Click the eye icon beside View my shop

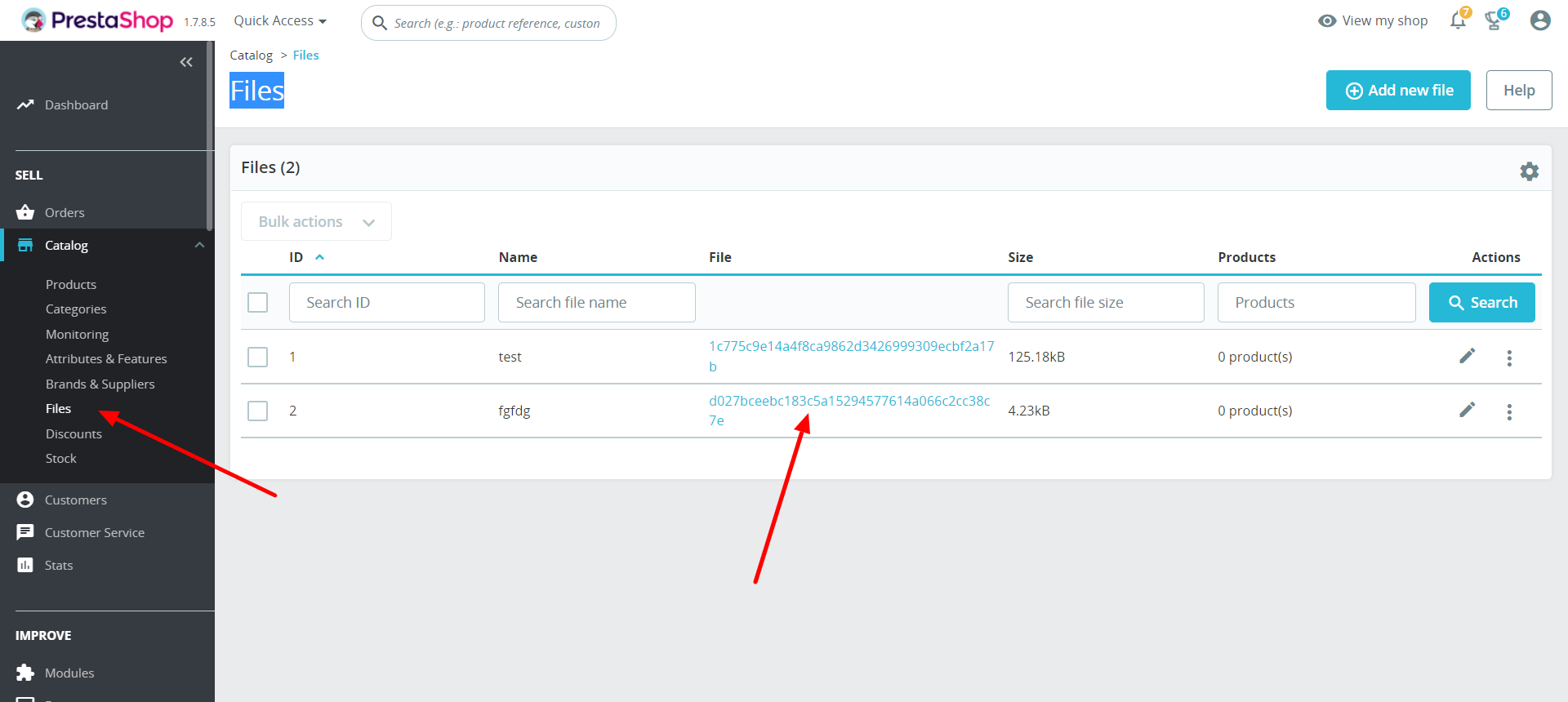point(1327,20)
